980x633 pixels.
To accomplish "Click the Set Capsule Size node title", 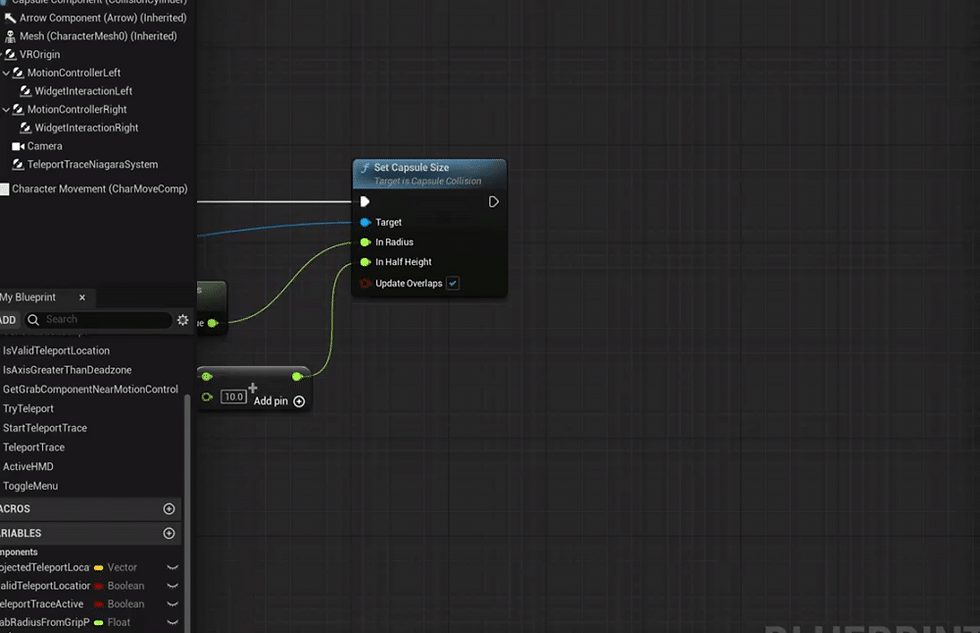I will 411,167.
